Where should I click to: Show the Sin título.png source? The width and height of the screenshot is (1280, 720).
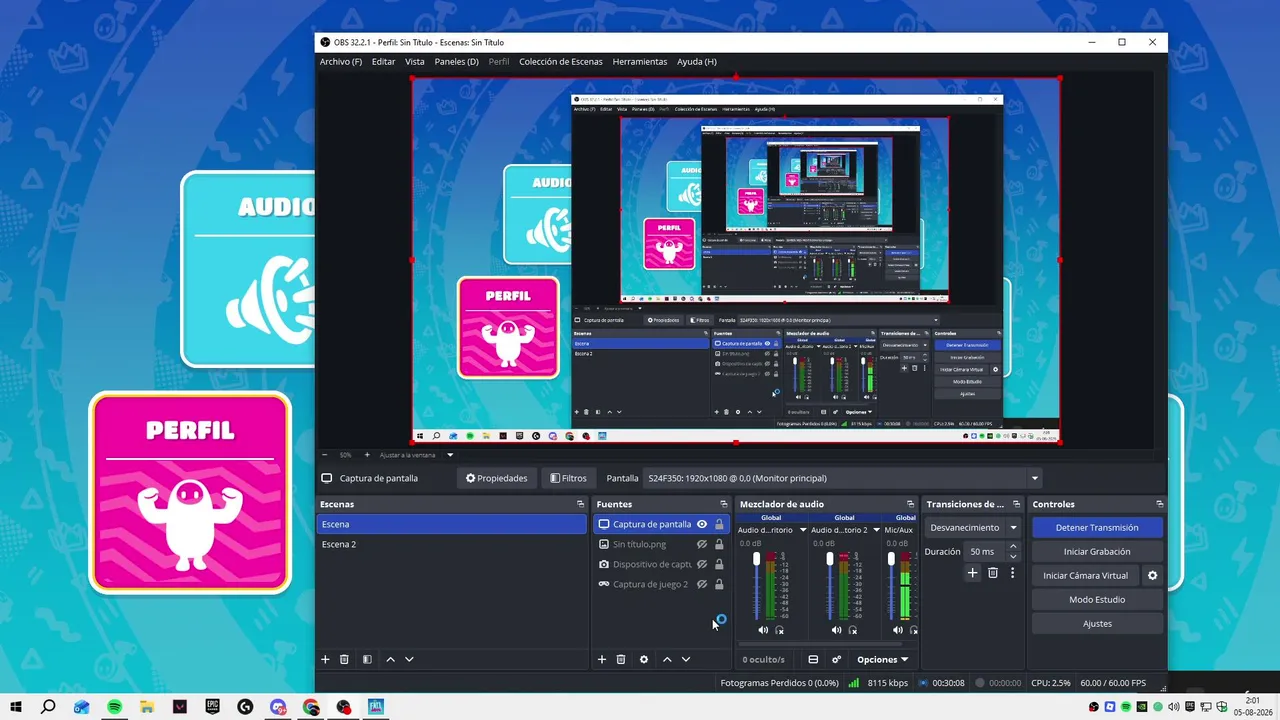pyautogui.click(x=702, y=544)
